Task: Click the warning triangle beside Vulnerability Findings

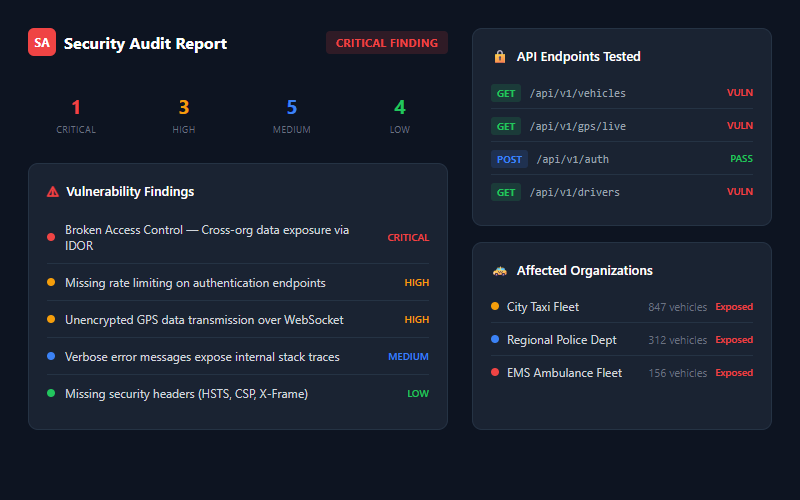Action: point(52,192)
